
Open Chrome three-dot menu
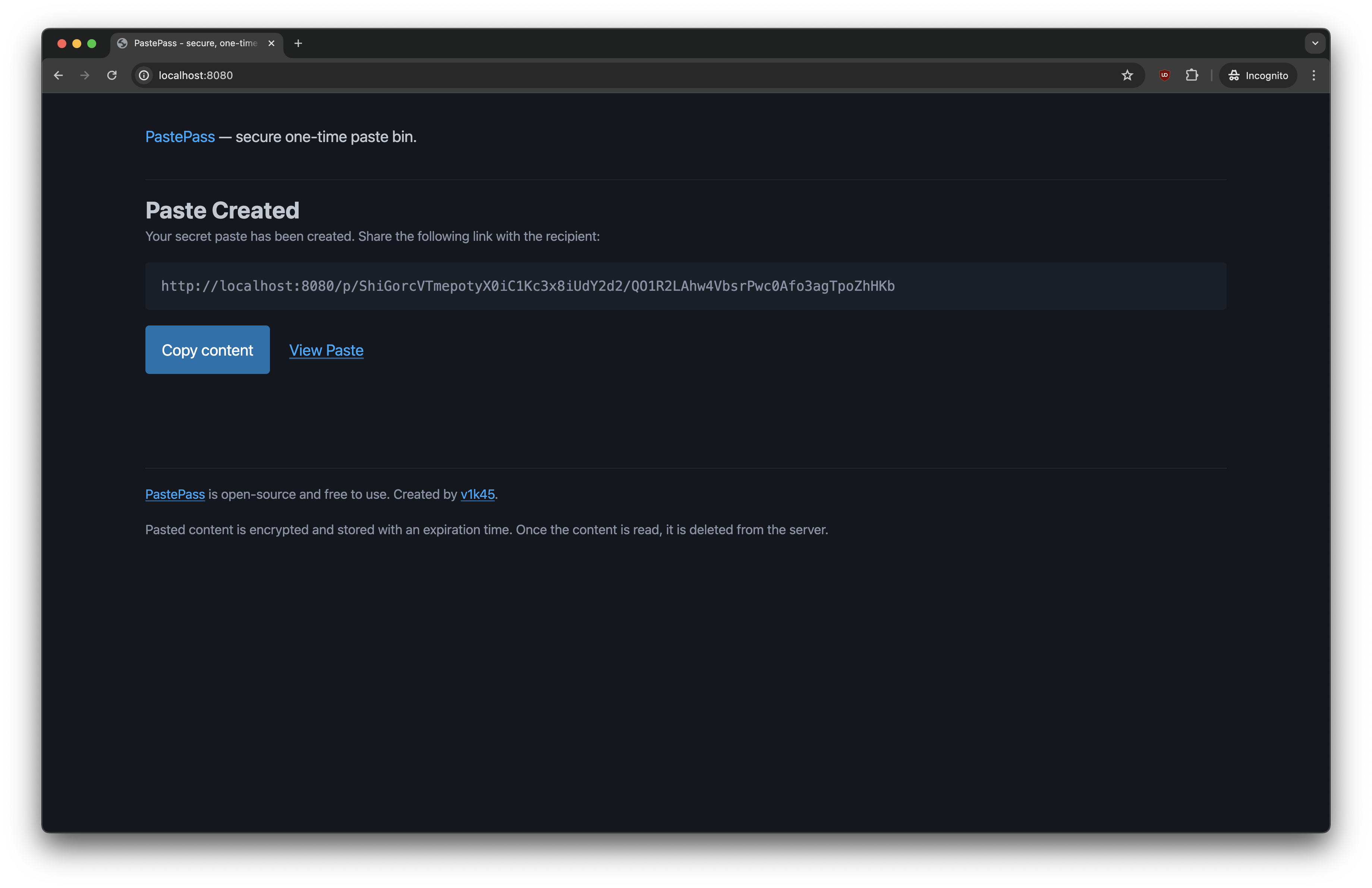[1314, 75]
